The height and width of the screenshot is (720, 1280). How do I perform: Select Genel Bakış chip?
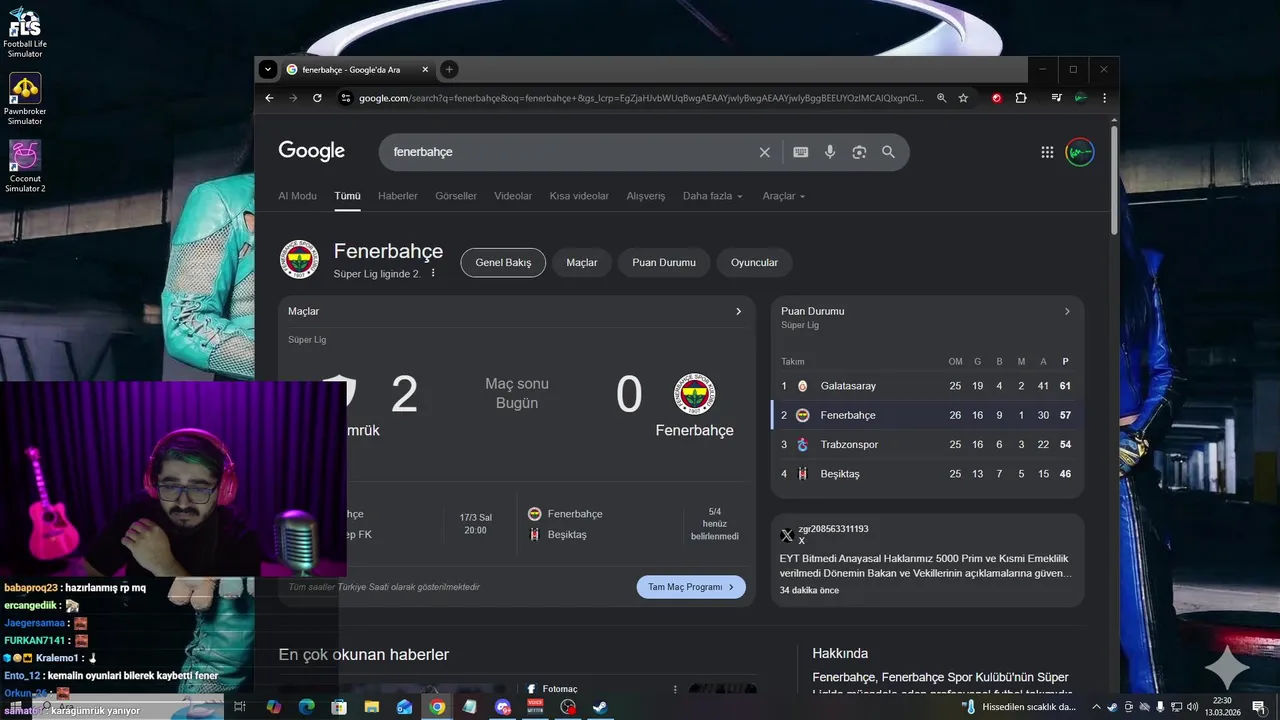pos(503,262)
